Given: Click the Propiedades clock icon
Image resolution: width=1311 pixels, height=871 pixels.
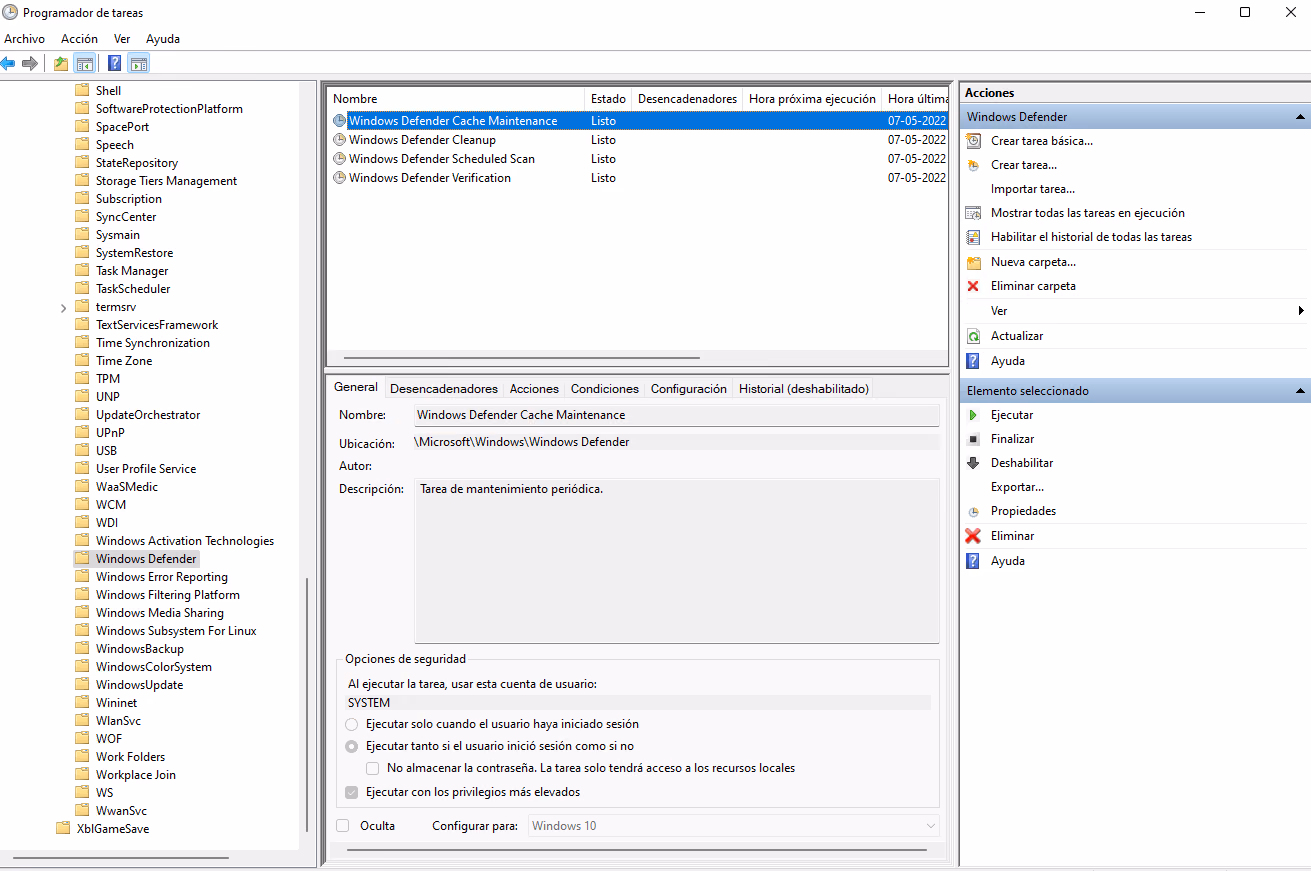Looking at the screenshot, I should point(973,511).
